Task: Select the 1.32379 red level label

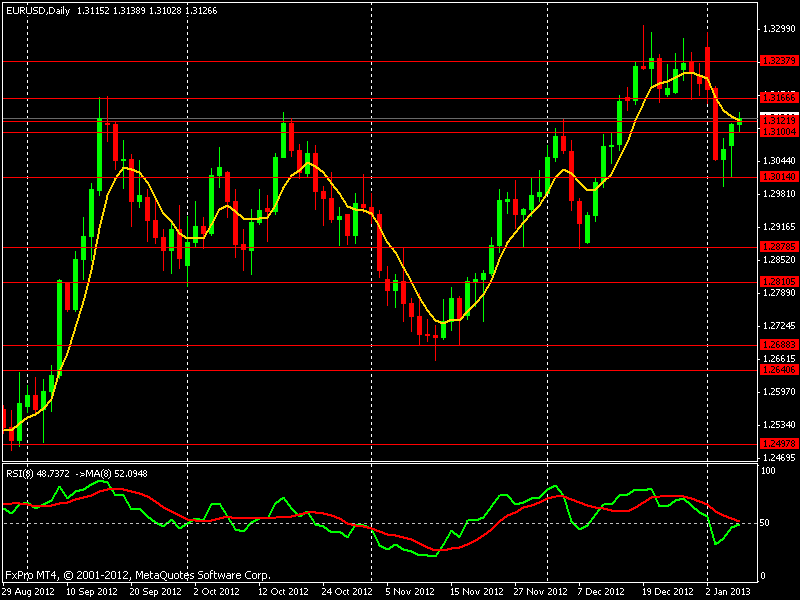Action: coord(779,61)
